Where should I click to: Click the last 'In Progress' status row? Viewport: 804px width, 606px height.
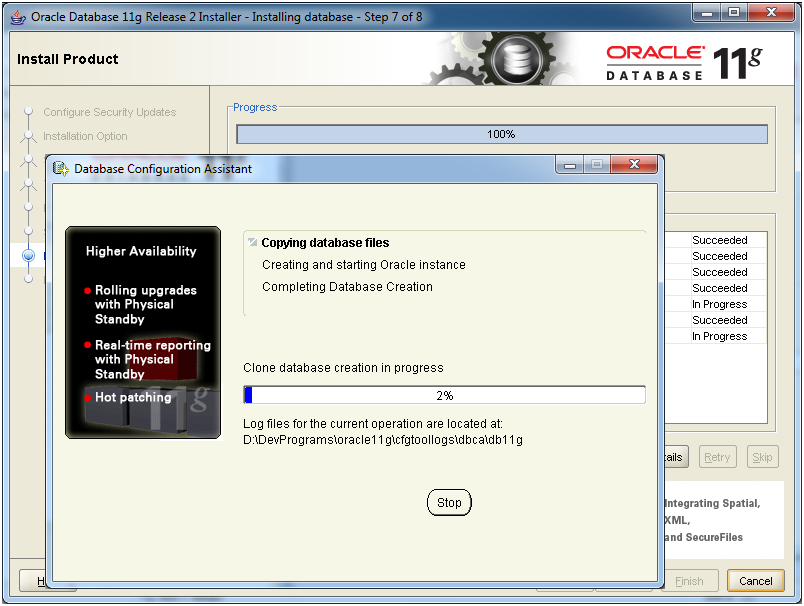click(x=719, y=336)
